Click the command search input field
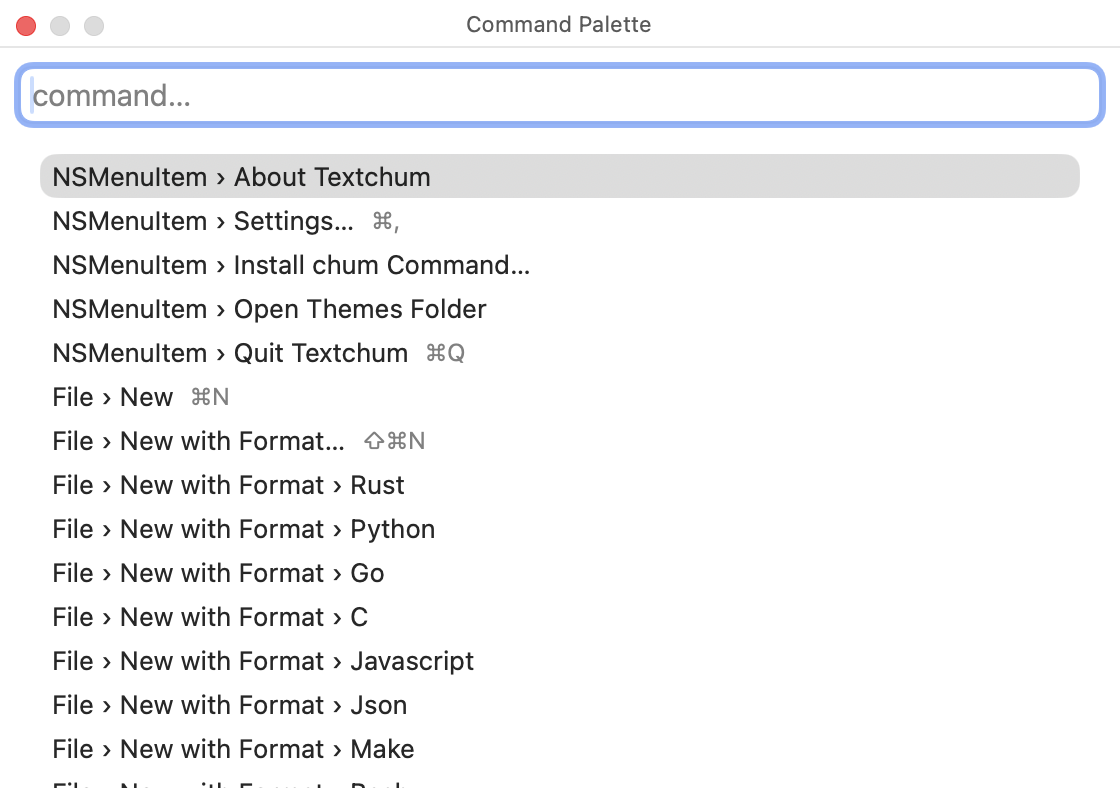This screenshot has width=1120, height=808. [560, 96]
